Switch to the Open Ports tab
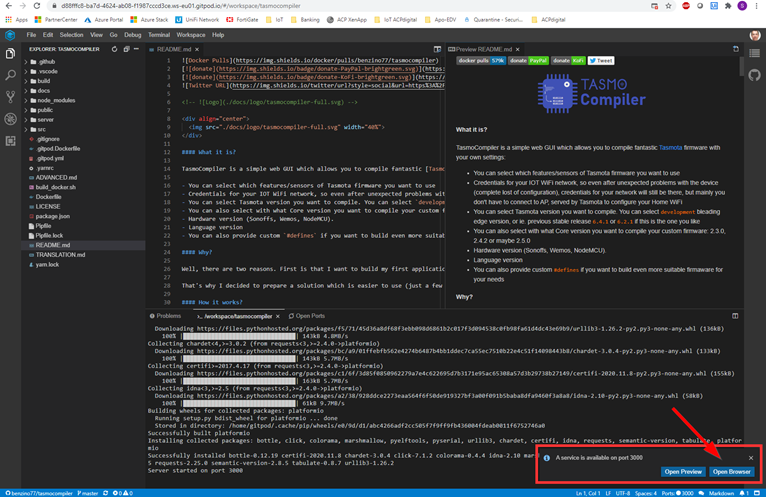This screenshot has height=497, width=766. tap(307, 316)
